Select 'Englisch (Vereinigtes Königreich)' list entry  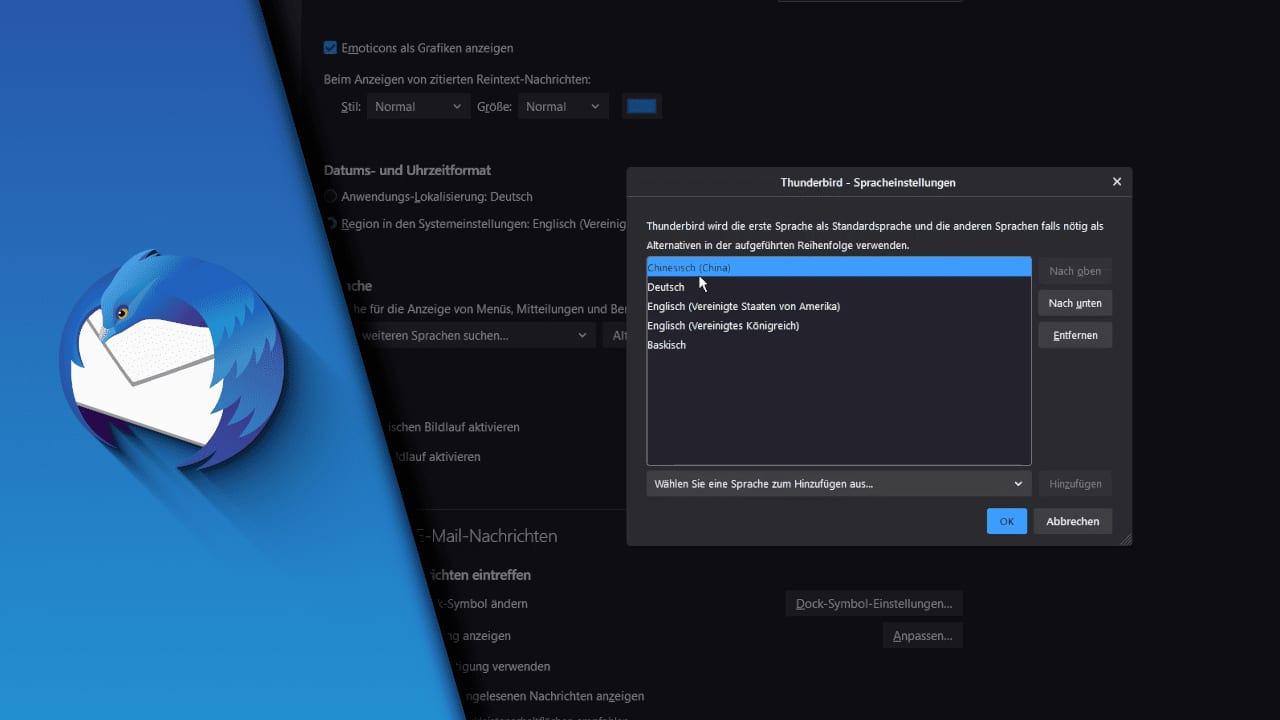point(839,325)
